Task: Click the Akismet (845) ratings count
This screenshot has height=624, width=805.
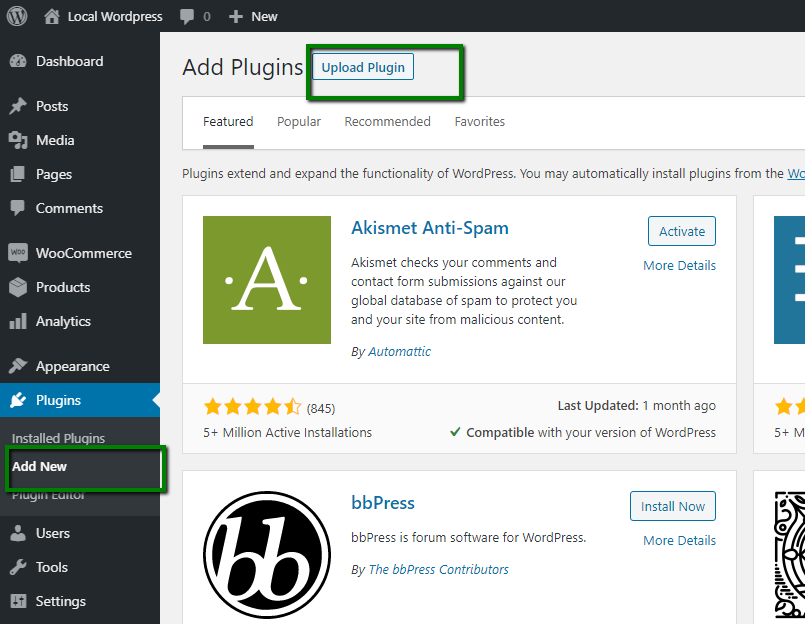Action: [x=321, y=408]
